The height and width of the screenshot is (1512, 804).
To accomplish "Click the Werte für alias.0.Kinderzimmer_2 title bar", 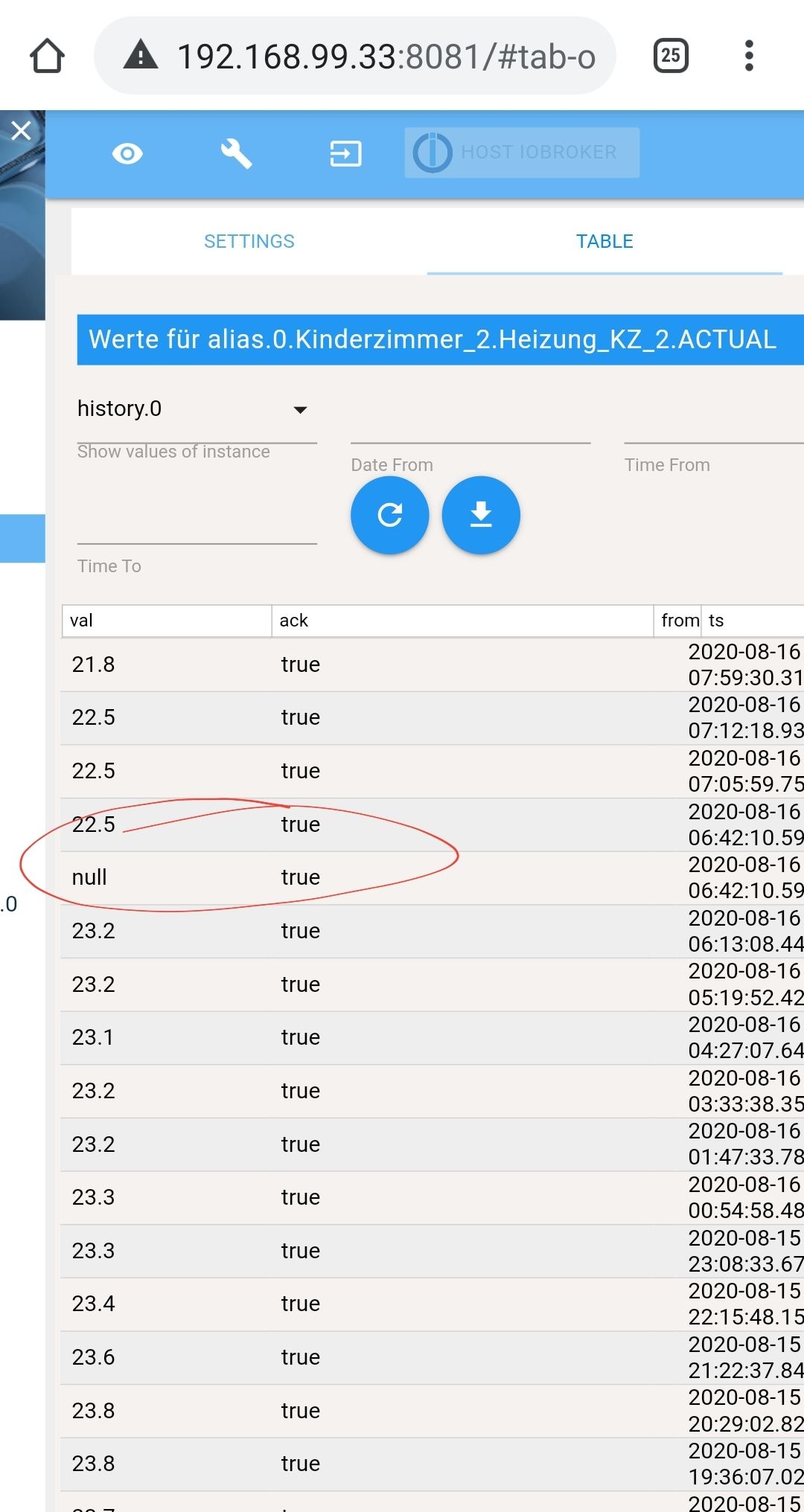I will click(x=440, y=340).
